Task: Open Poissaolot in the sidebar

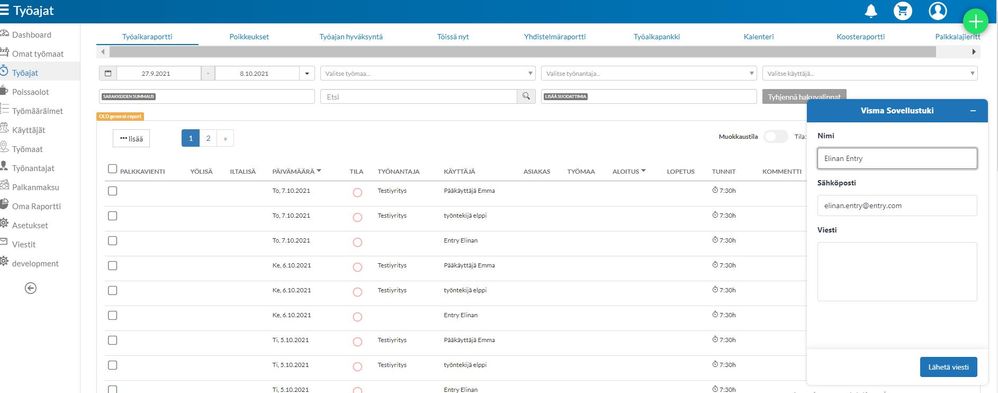Action: [x=30, y=92]
